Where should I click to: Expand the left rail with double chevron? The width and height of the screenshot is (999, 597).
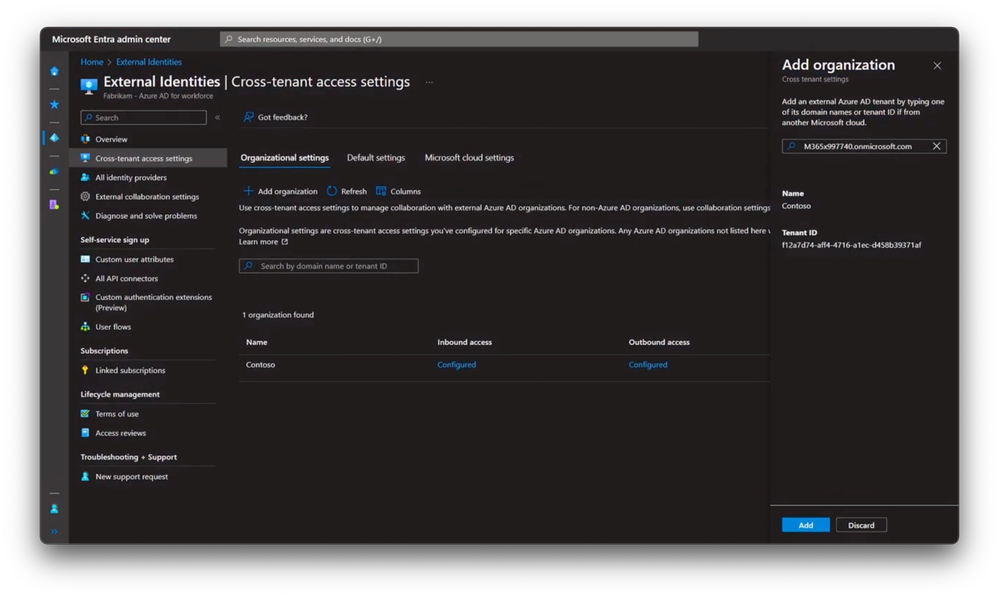pos(54,531)
